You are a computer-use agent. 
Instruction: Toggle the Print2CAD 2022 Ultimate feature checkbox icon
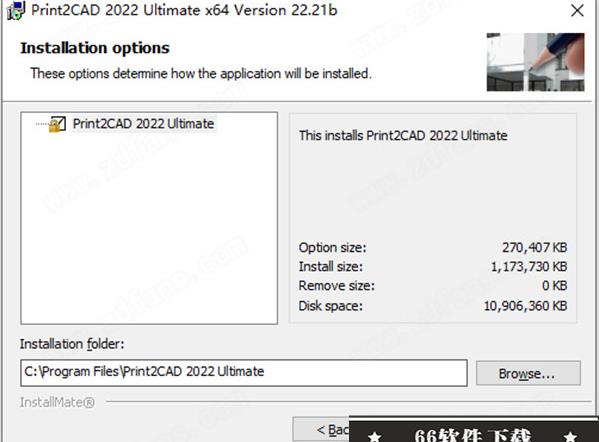pos(57,124)
